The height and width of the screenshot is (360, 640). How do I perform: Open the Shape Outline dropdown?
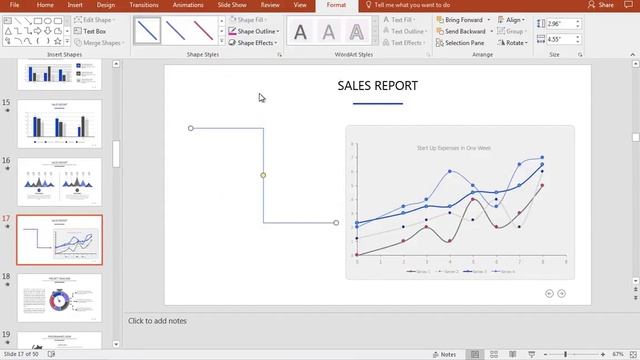point(254,31)
